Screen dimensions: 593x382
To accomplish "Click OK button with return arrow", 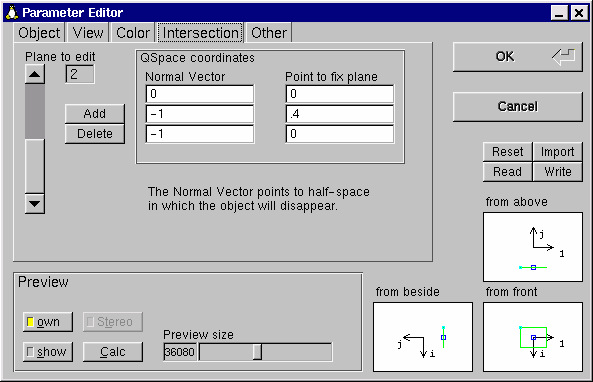I will pos(517,57).
